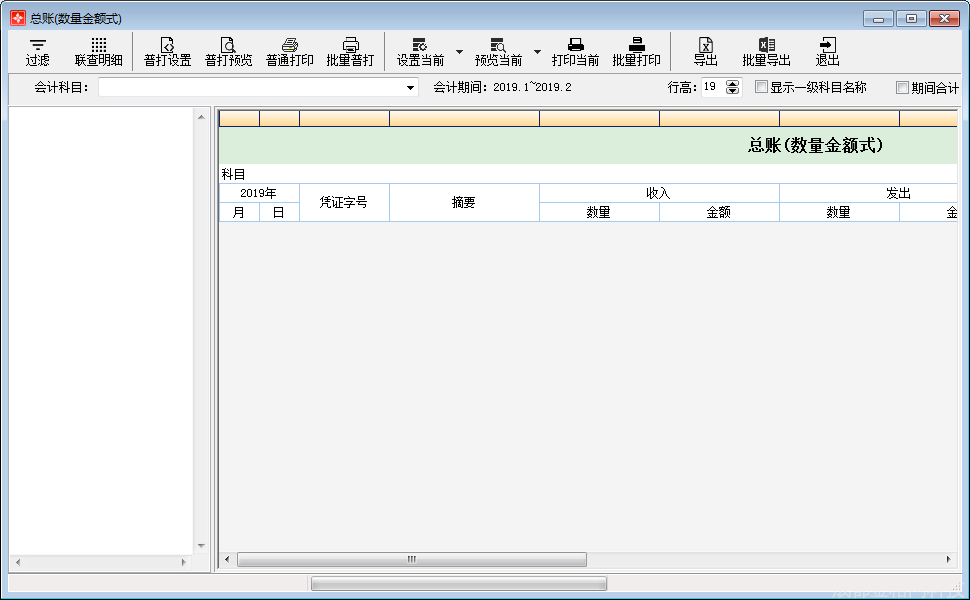Click the 预览当前 toolbar button
The image size is (970, 600).
click(x=498, y=51)
